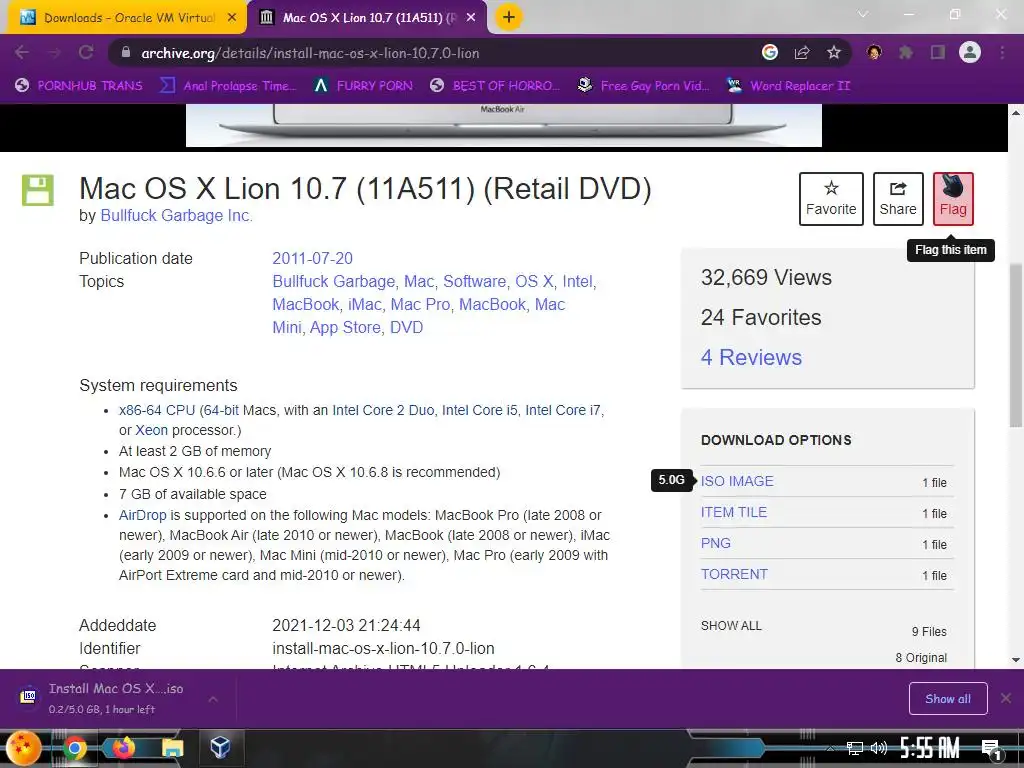Open the notification center icon

pyautogui.click(x=991, y=749)
